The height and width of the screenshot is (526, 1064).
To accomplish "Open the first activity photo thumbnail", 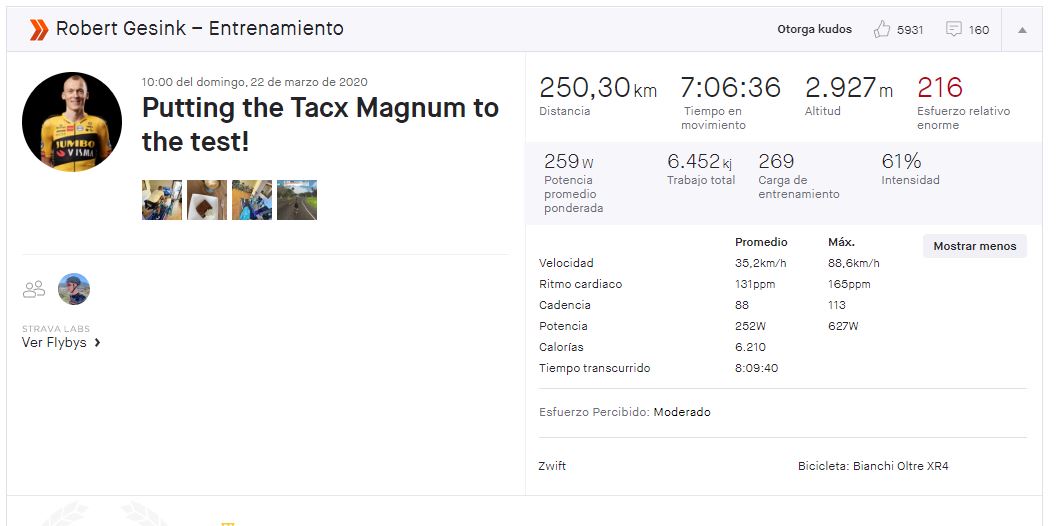I will pyautogui.click(x=162, y=200).
